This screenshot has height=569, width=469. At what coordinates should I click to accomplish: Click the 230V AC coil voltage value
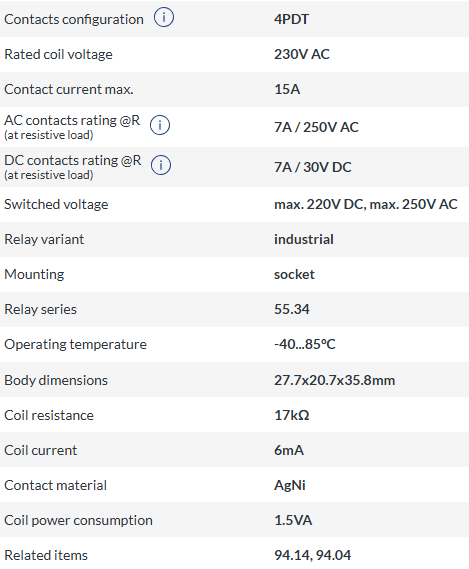tap(302, 54)
